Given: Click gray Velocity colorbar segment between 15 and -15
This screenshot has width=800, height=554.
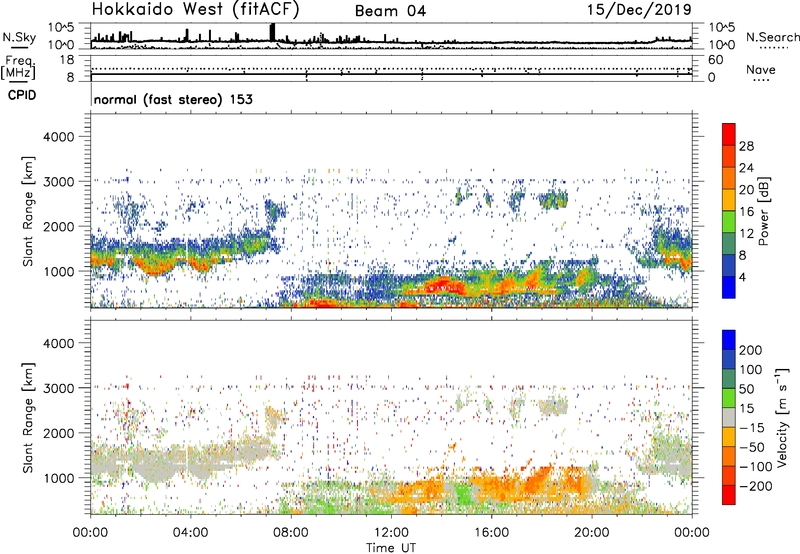Looking at the screenshot, I should coord(729,417).
